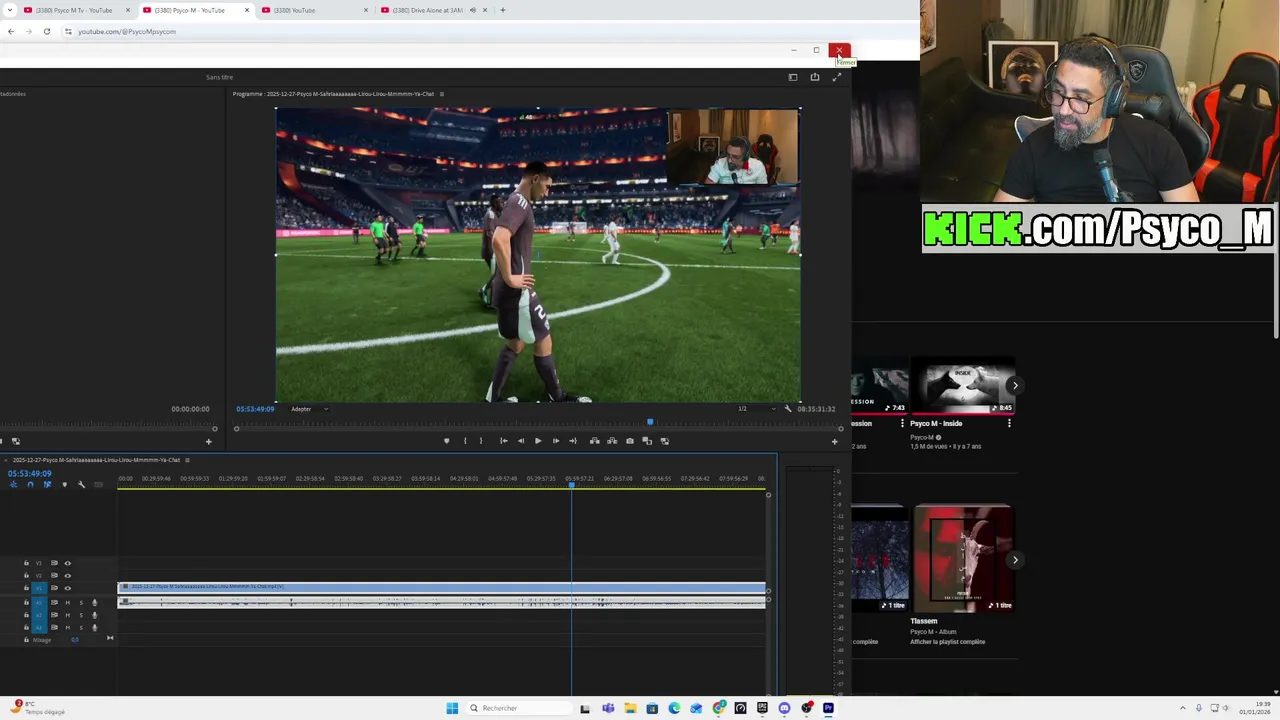
Task: Click the Go to In point button
Action: 504,441
